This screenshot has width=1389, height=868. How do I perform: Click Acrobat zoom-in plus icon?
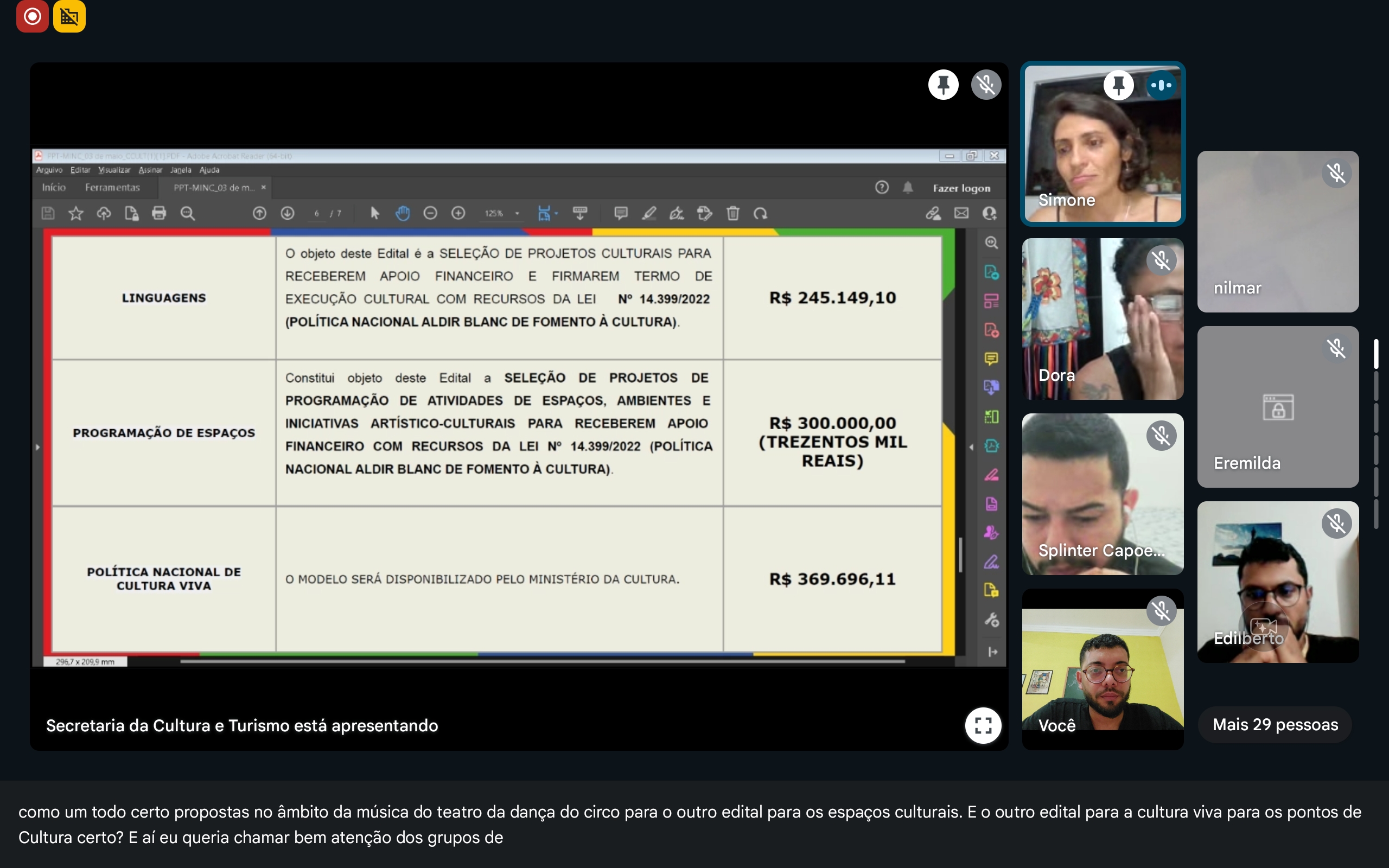point(458,214)
